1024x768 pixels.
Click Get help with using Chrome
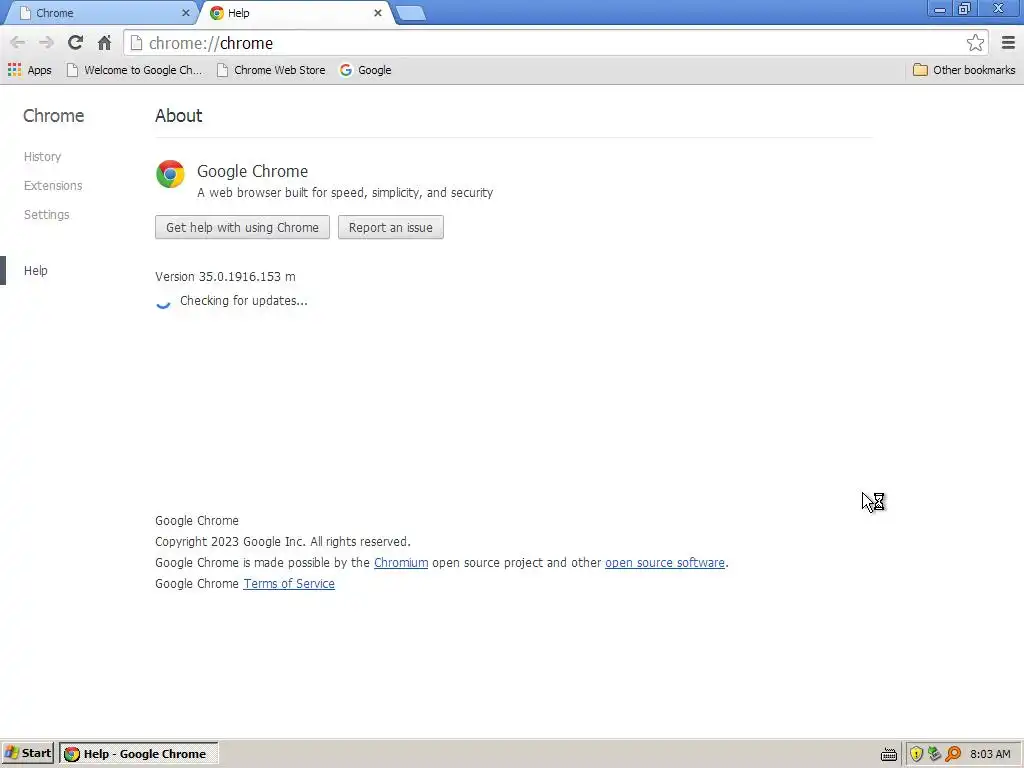tap(242, 227)
